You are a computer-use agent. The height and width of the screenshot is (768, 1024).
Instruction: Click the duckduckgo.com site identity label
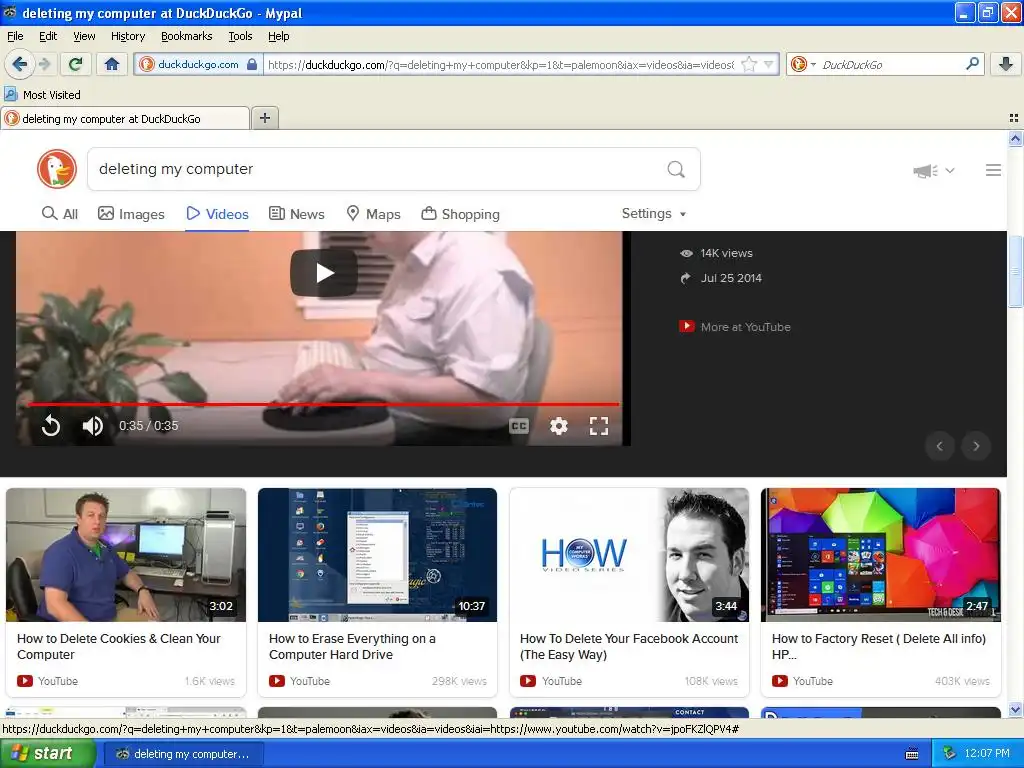click(198, 64)
